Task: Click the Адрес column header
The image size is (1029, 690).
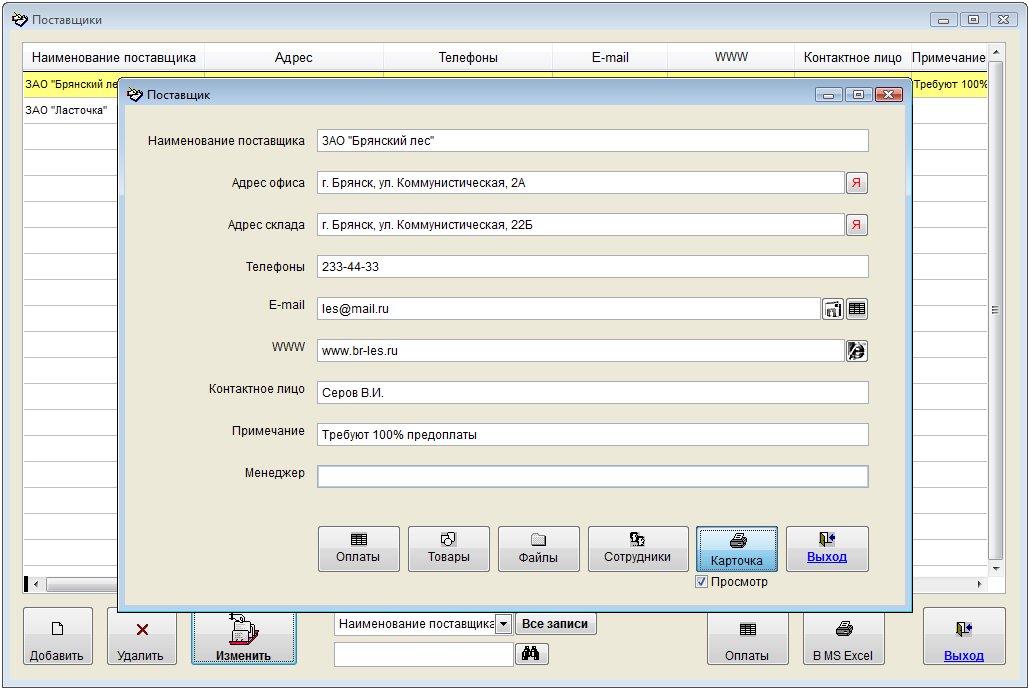Action: pos(293,58)
